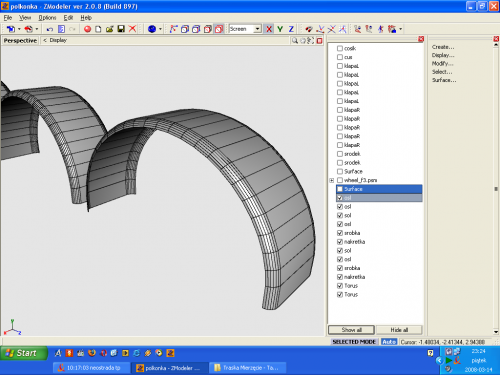500x375 pixels.
Task: Check the wheel_f3.psm visibility checkbox
Action: [x=340, y=180]
